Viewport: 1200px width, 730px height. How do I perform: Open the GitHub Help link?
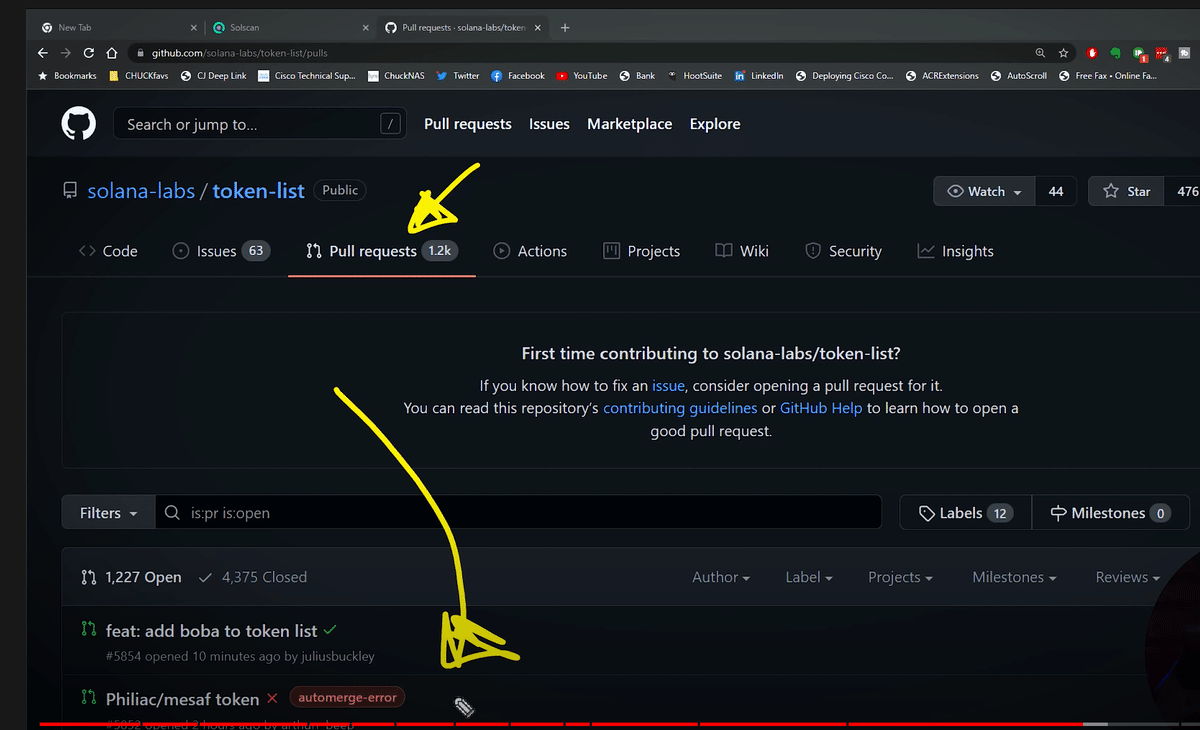coord(821,408)
